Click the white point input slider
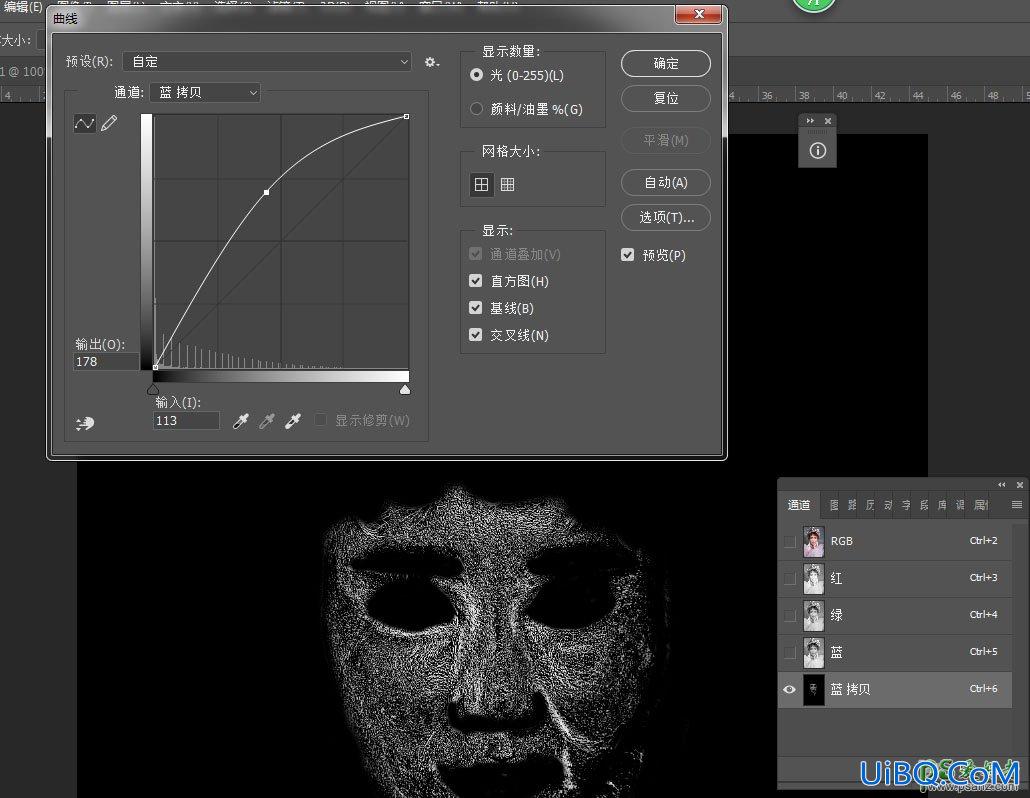This screenshot has width=1030, height=798. click(405, 390)
